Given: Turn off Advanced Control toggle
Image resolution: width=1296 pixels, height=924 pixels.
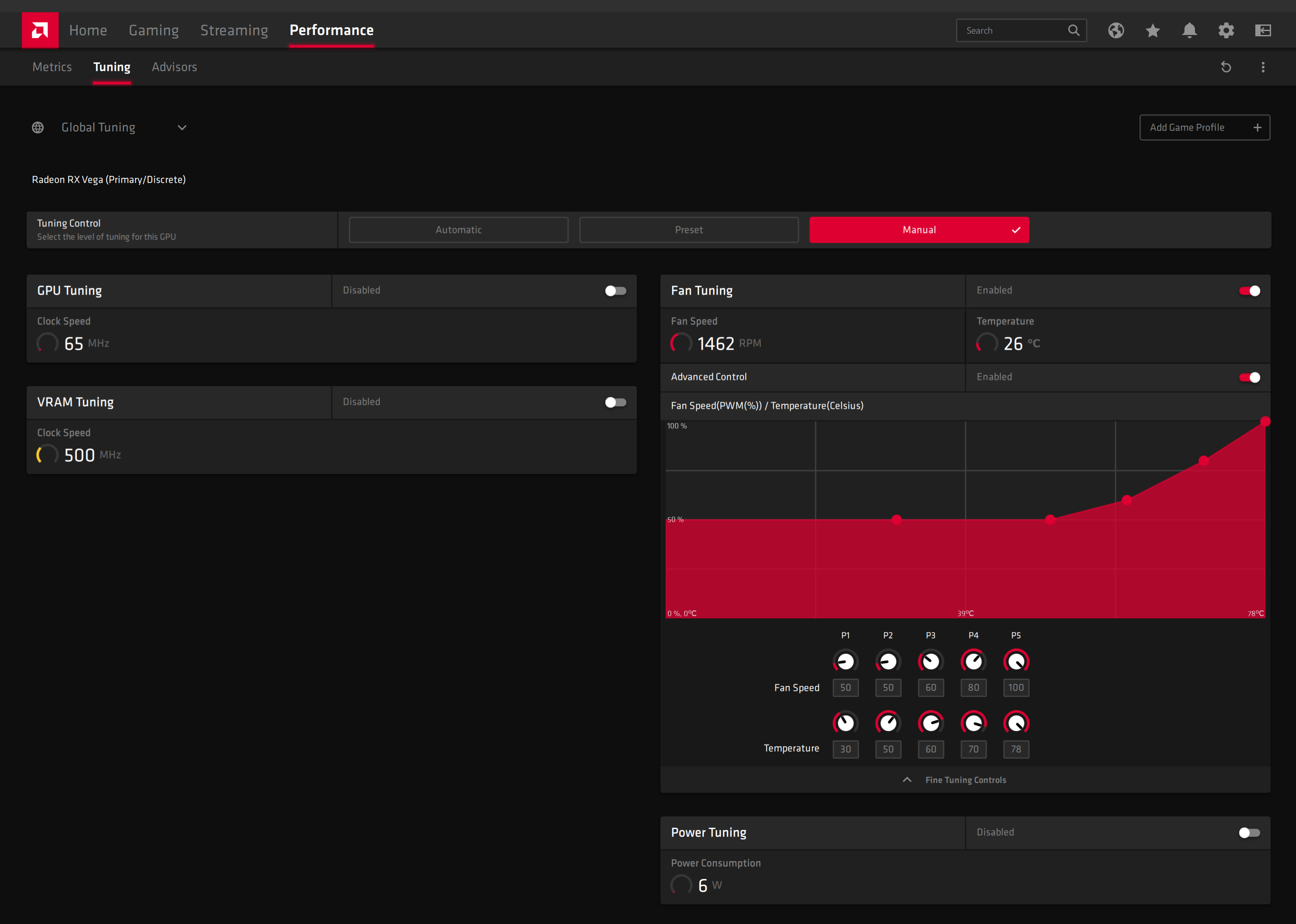Looking at the screenshot, I should click(x=1249, y=377).
